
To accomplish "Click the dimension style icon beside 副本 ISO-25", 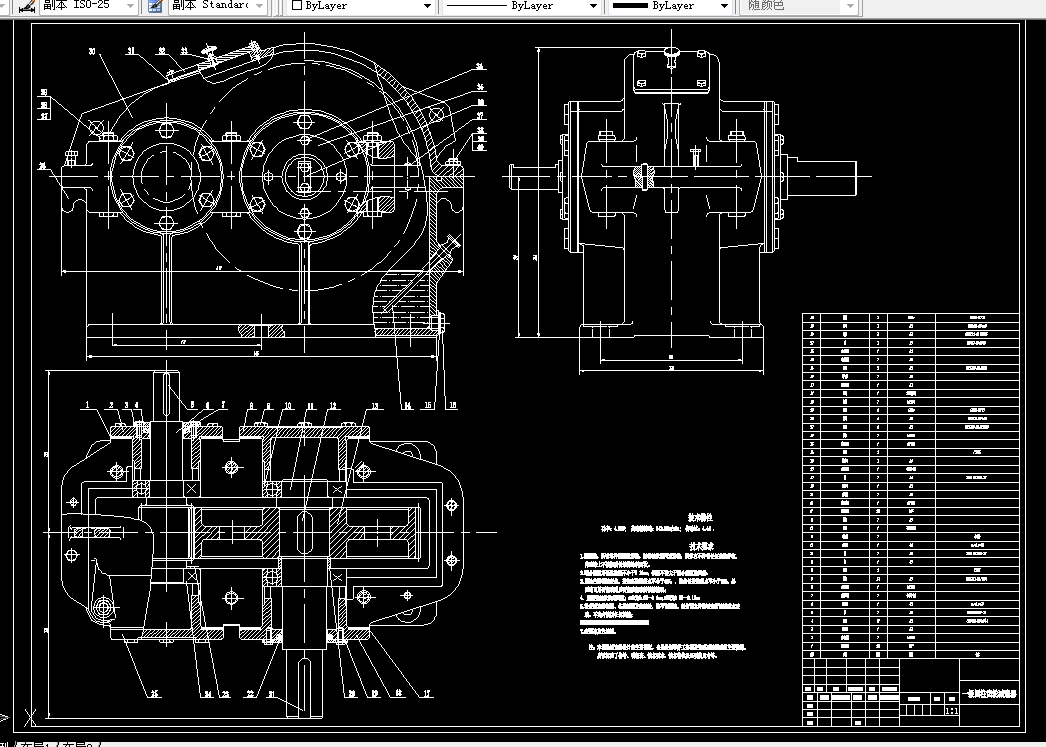I will pyautogui.click(x=27, y=6).
